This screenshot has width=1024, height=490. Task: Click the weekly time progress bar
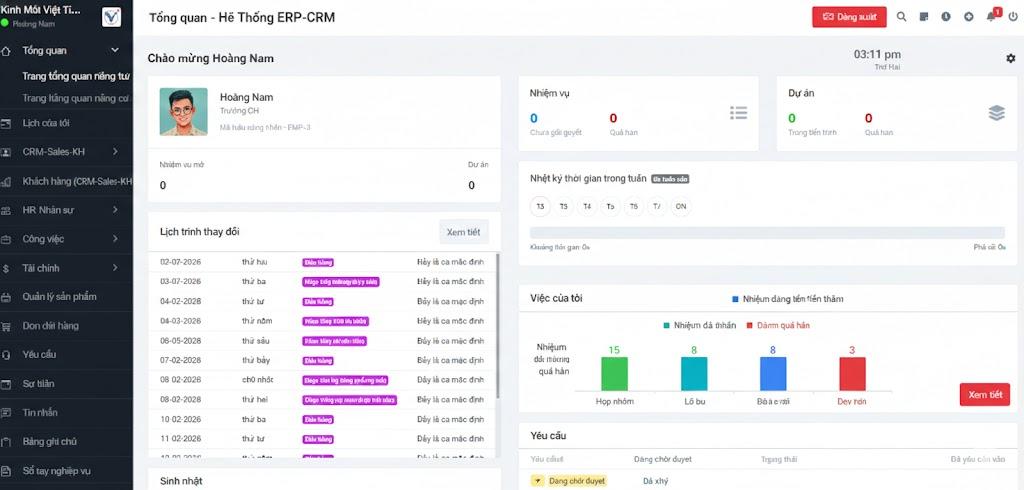(x=767, y=233)
